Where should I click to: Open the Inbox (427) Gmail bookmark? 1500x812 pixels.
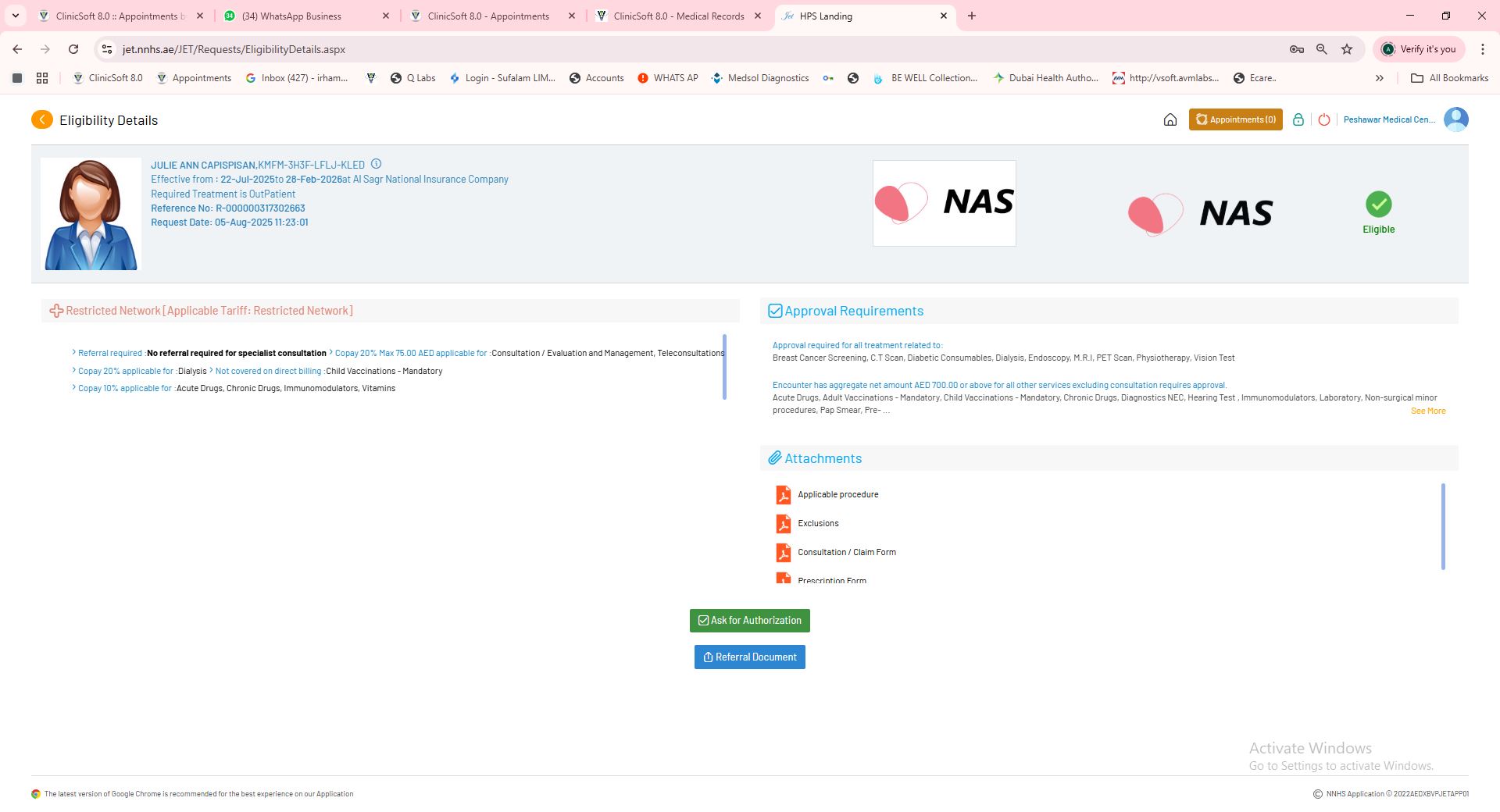tap(297, 78)
